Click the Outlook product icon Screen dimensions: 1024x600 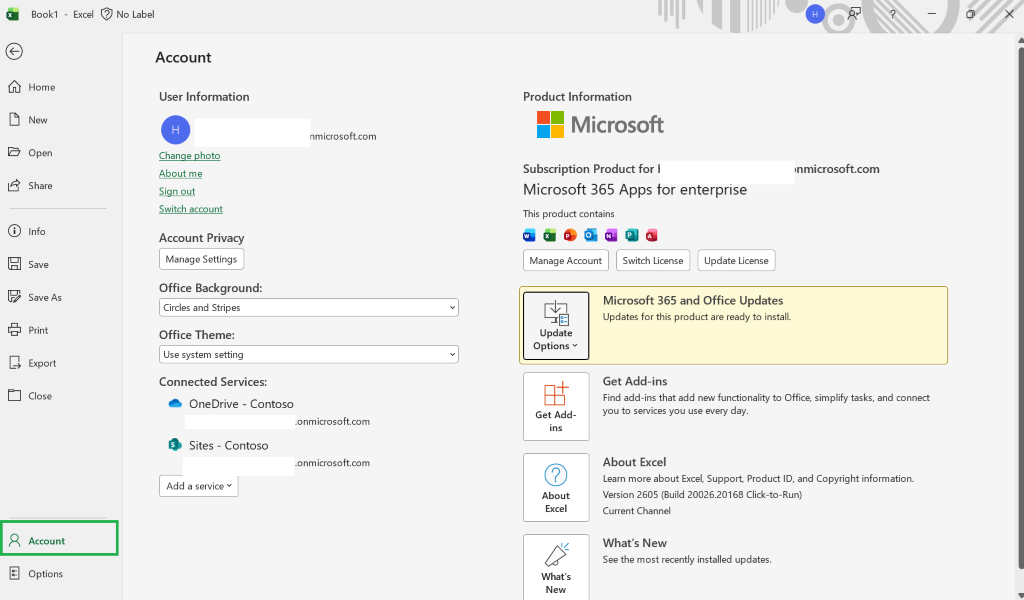point(590,235)
